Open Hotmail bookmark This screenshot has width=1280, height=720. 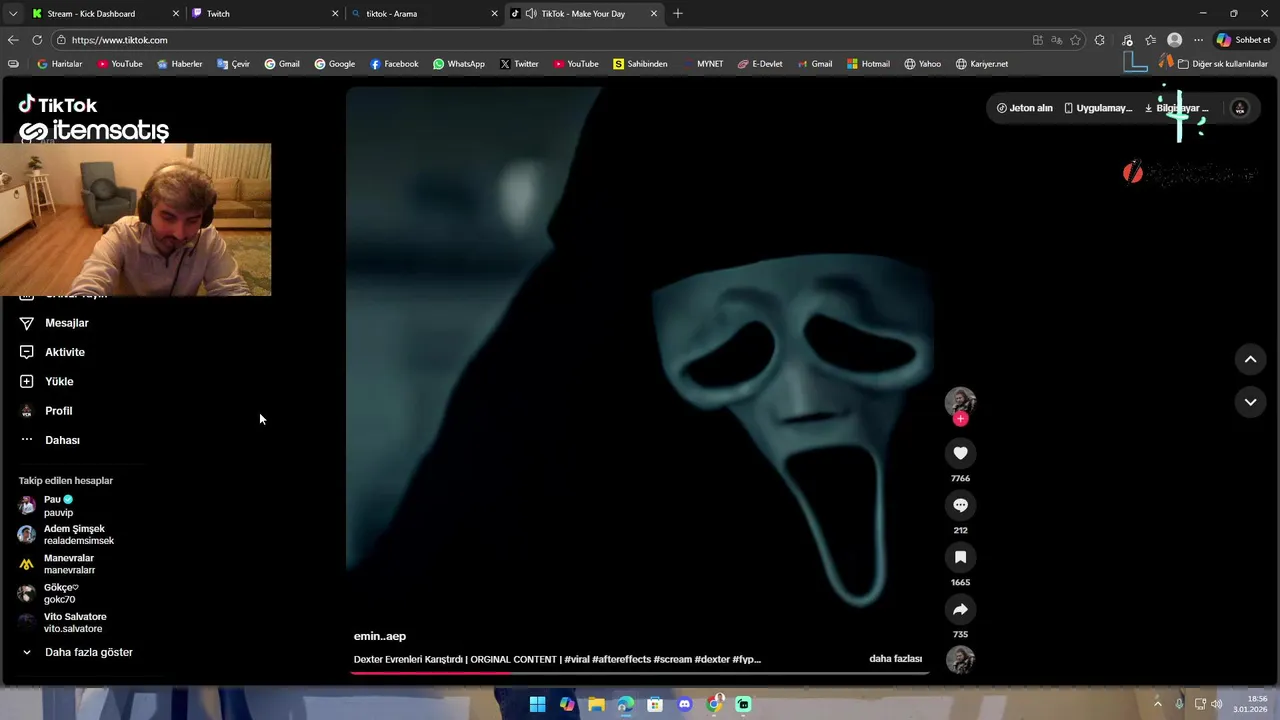pos(868,64)
